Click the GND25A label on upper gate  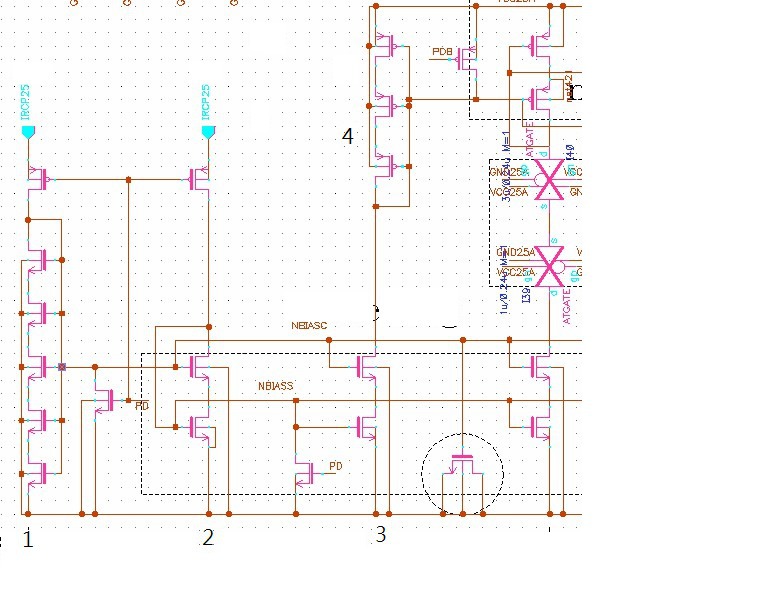click(x=509, y=172)
